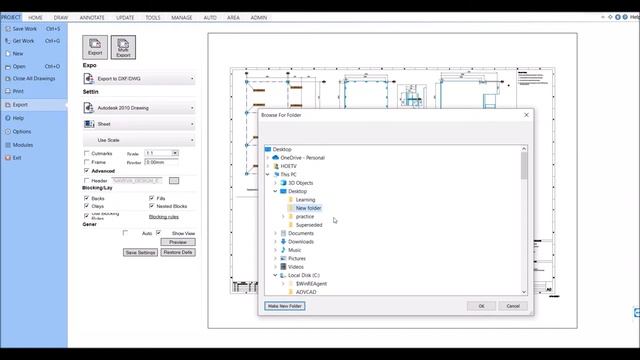The image size is (640, 360).
Task: Click the Autodesk 2010 Drawing icon
Action: [89, 108]
